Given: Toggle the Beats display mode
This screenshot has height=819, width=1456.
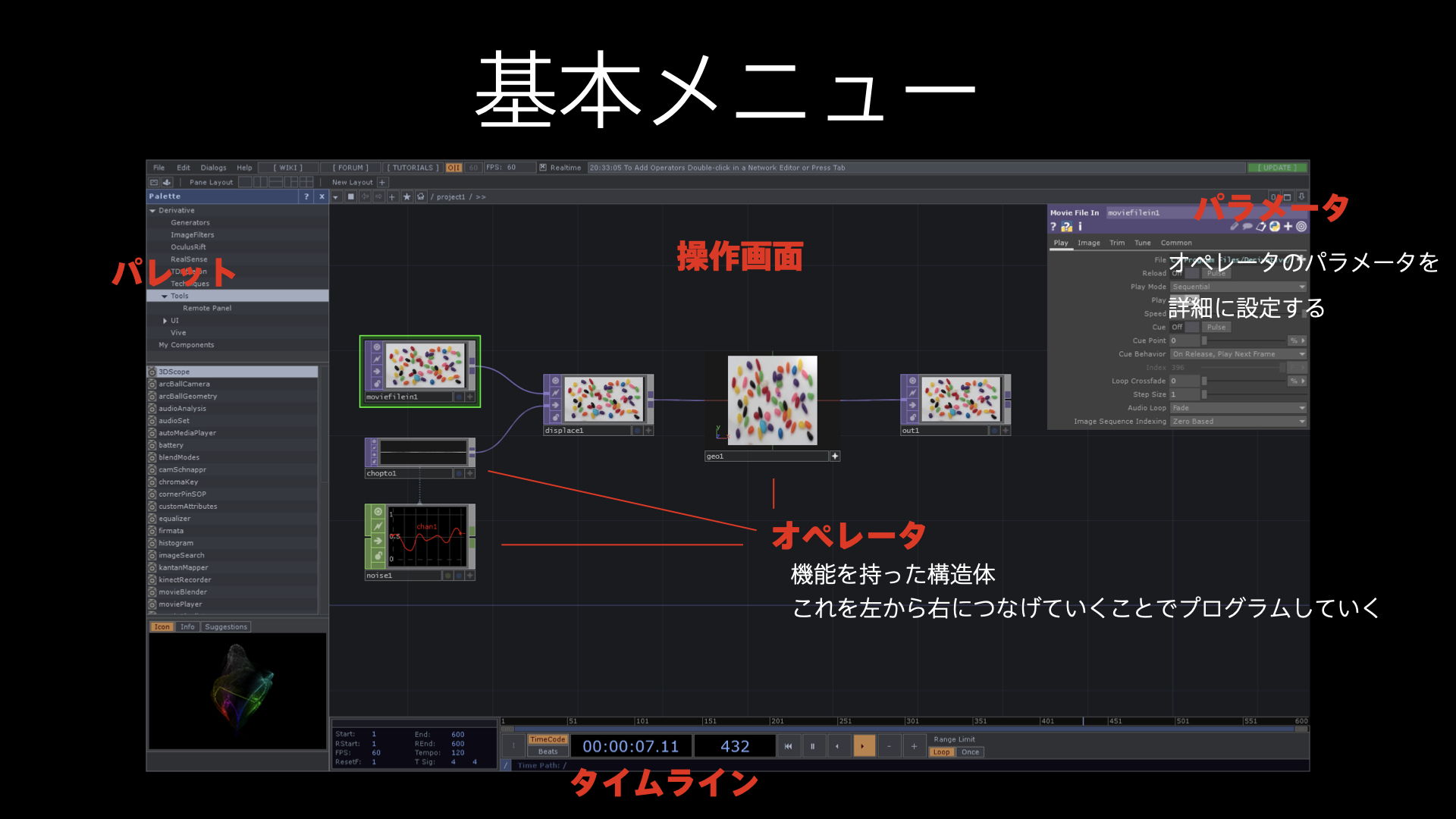Looking at the screenshot, I should (548, 752).
